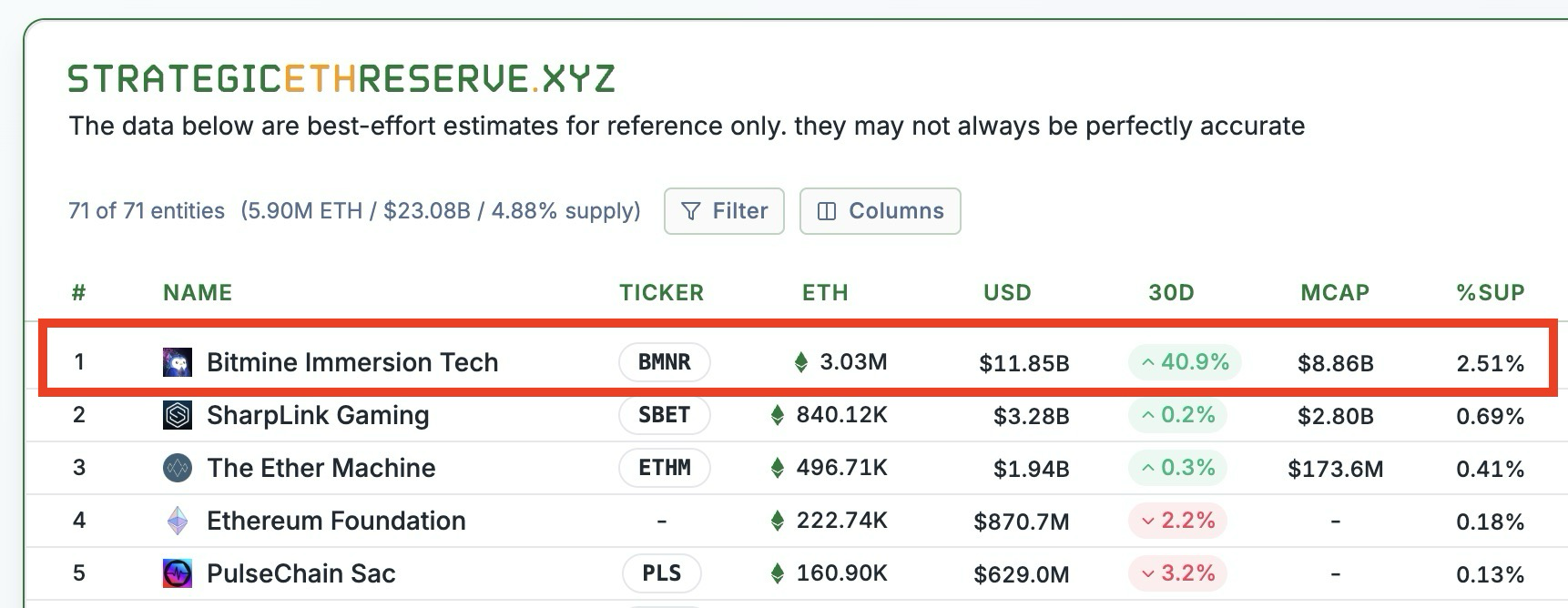Click the columns layout icon
This screenshot has height=608, width=1568.
pyautogui.click(x=827, y=211)
